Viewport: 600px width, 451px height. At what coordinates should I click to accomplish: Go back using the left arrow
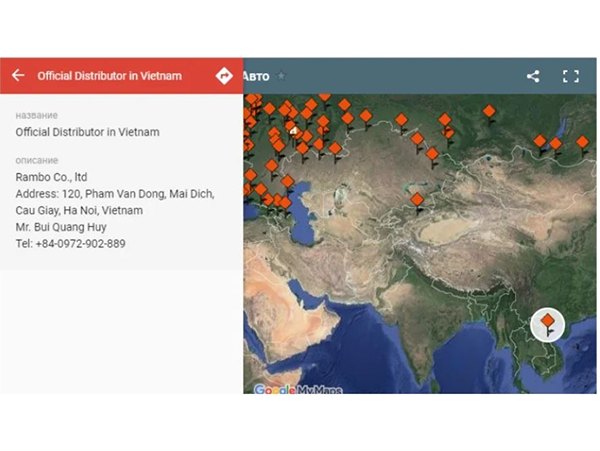click(x=18, y=75)
